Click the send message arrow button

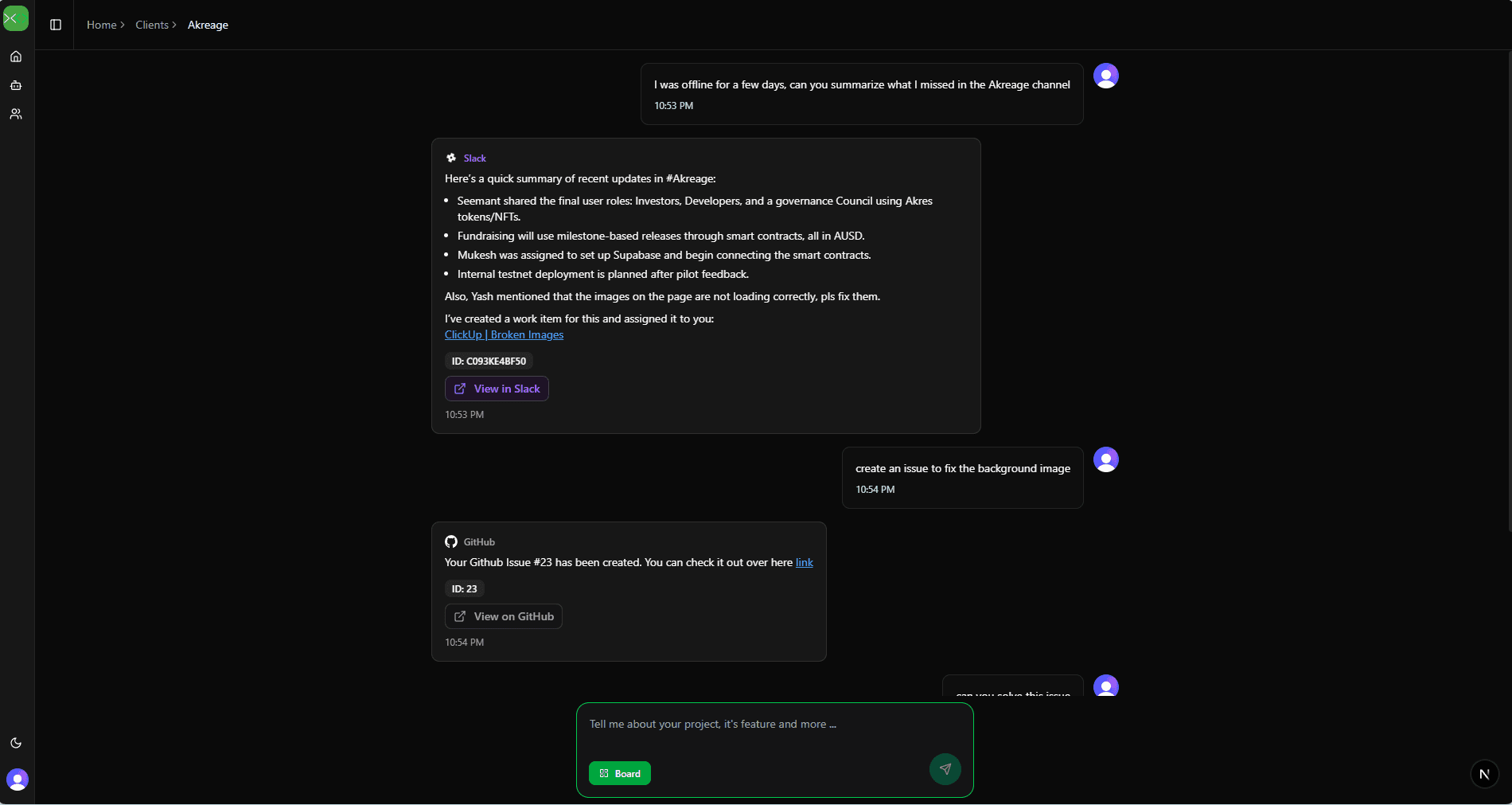[945, 769]
